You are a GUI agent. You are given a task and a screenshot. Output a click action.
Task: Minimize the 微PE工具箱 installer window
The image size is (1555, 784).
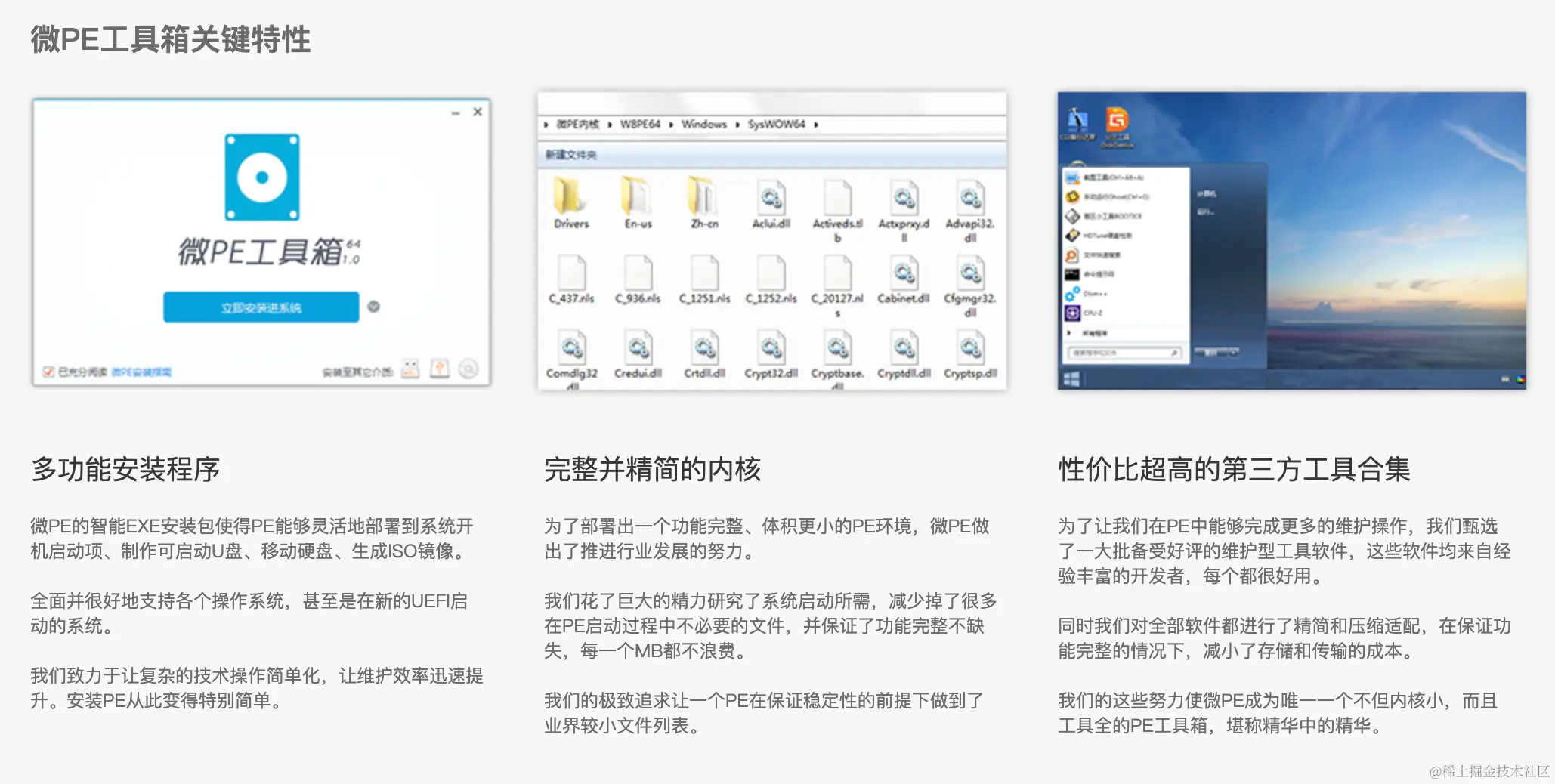click(456, 113)
